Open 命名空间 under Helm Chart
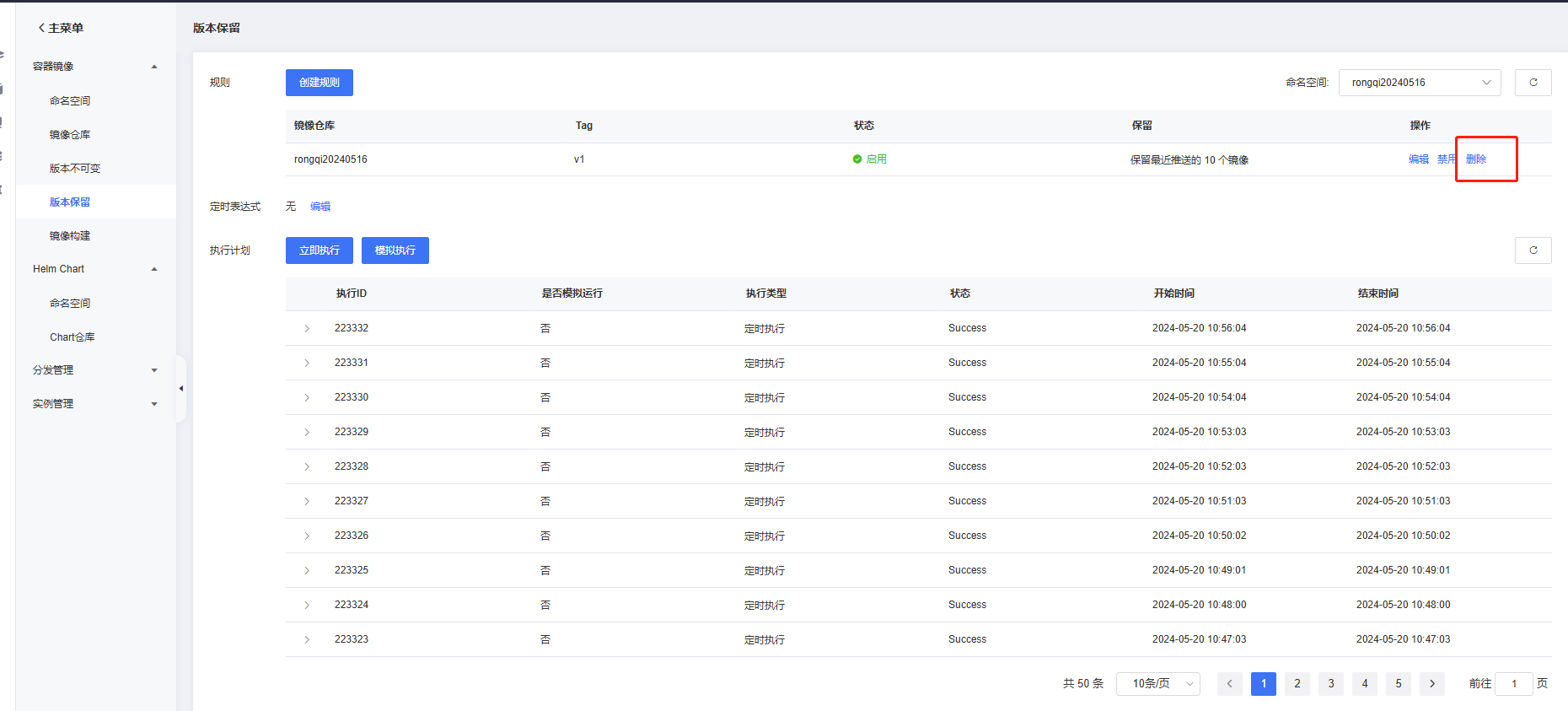This screenshot has width=1568, height=711. [x=70, y=303]
